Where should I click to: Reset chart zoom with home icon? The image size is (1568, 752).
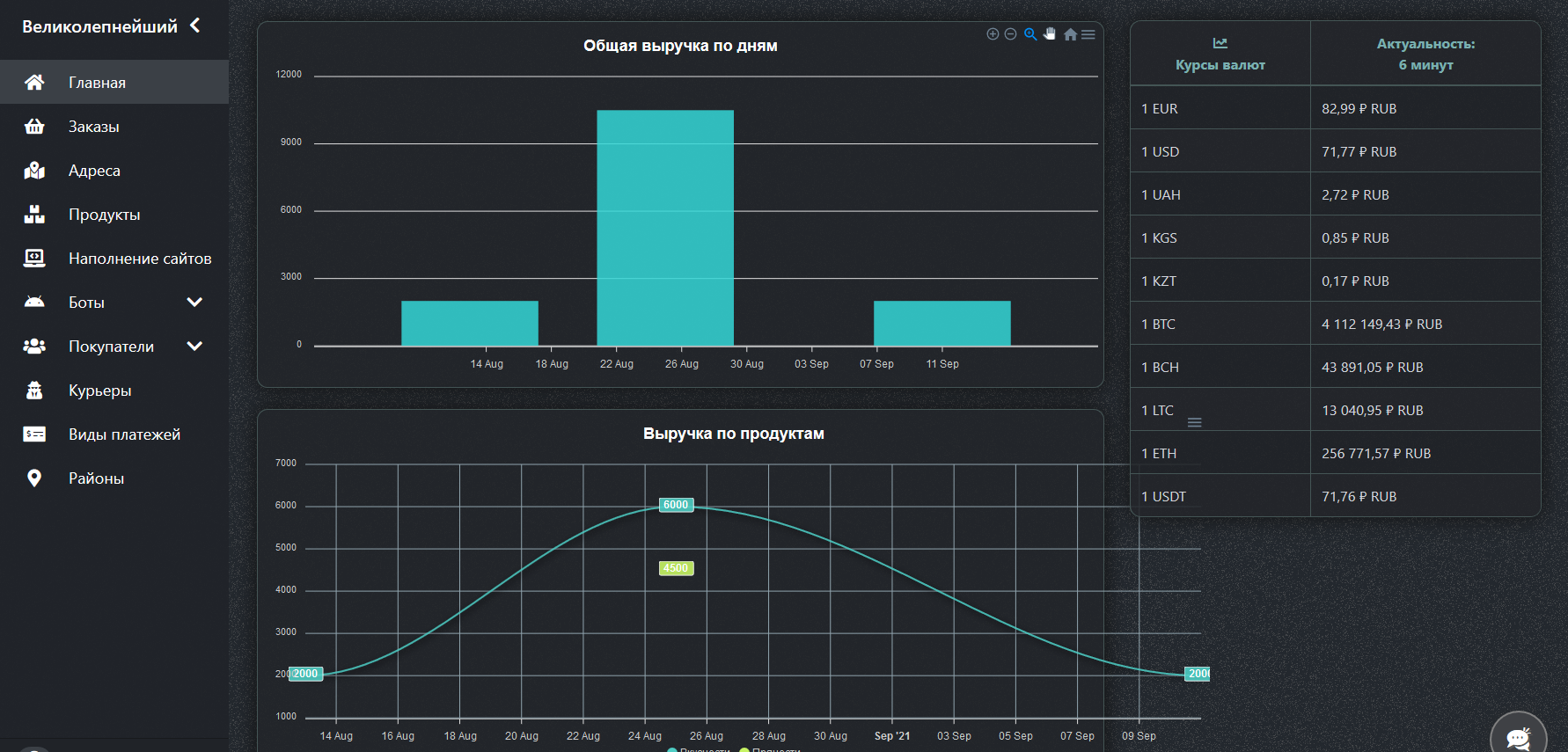point(1070,34)
